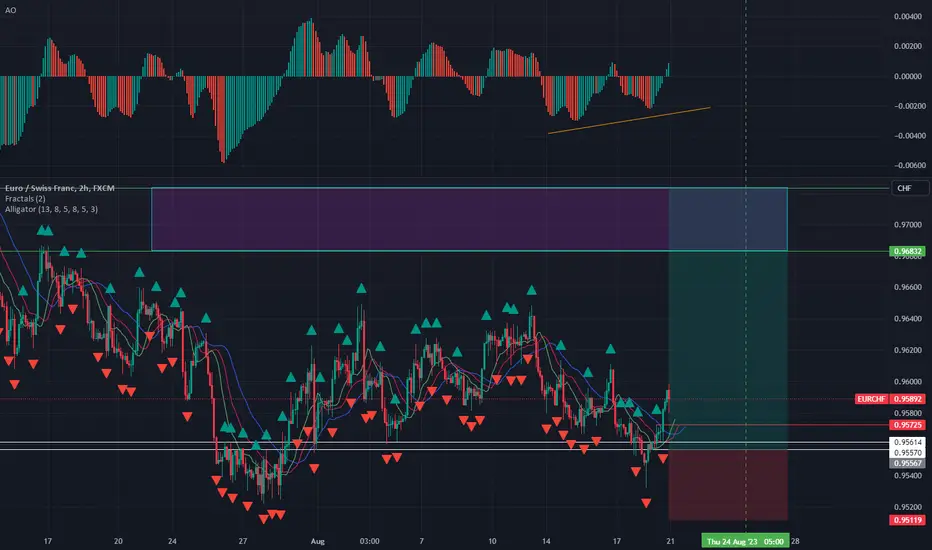
Task: Select the white horizontal line at 0.95570
Action: (x=445, y=450)
